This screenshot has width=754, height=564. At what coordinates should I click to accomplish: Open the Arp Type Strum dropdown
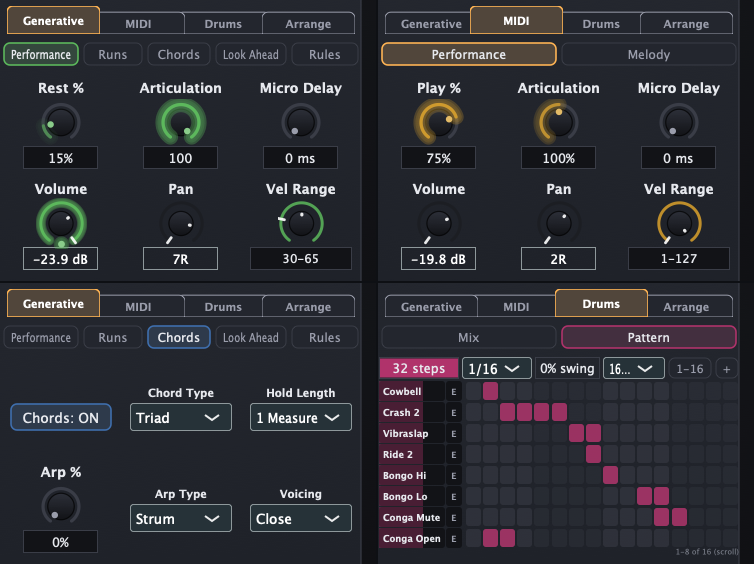click(x=181, y=518)
